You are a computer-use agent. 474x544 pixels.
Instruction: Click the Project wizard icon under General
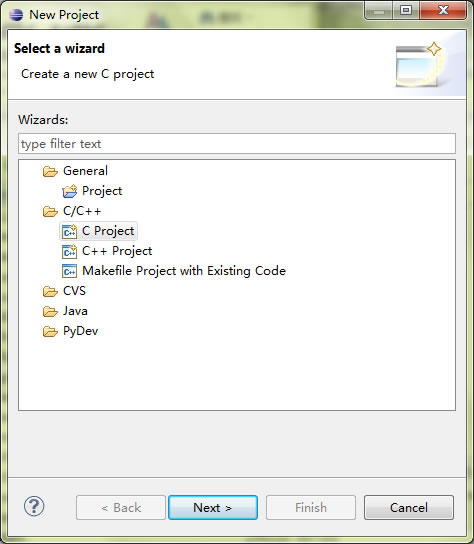(70, 191)
